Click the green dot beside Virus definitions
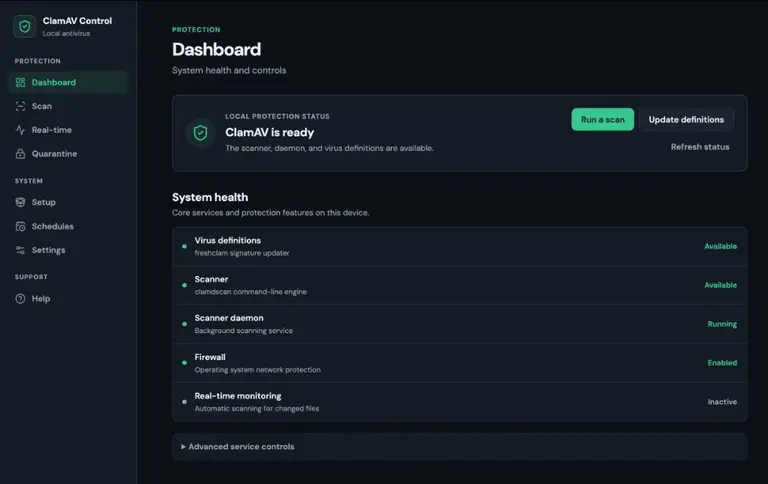This screenshot has height=484, width=768. click(184, 246)
